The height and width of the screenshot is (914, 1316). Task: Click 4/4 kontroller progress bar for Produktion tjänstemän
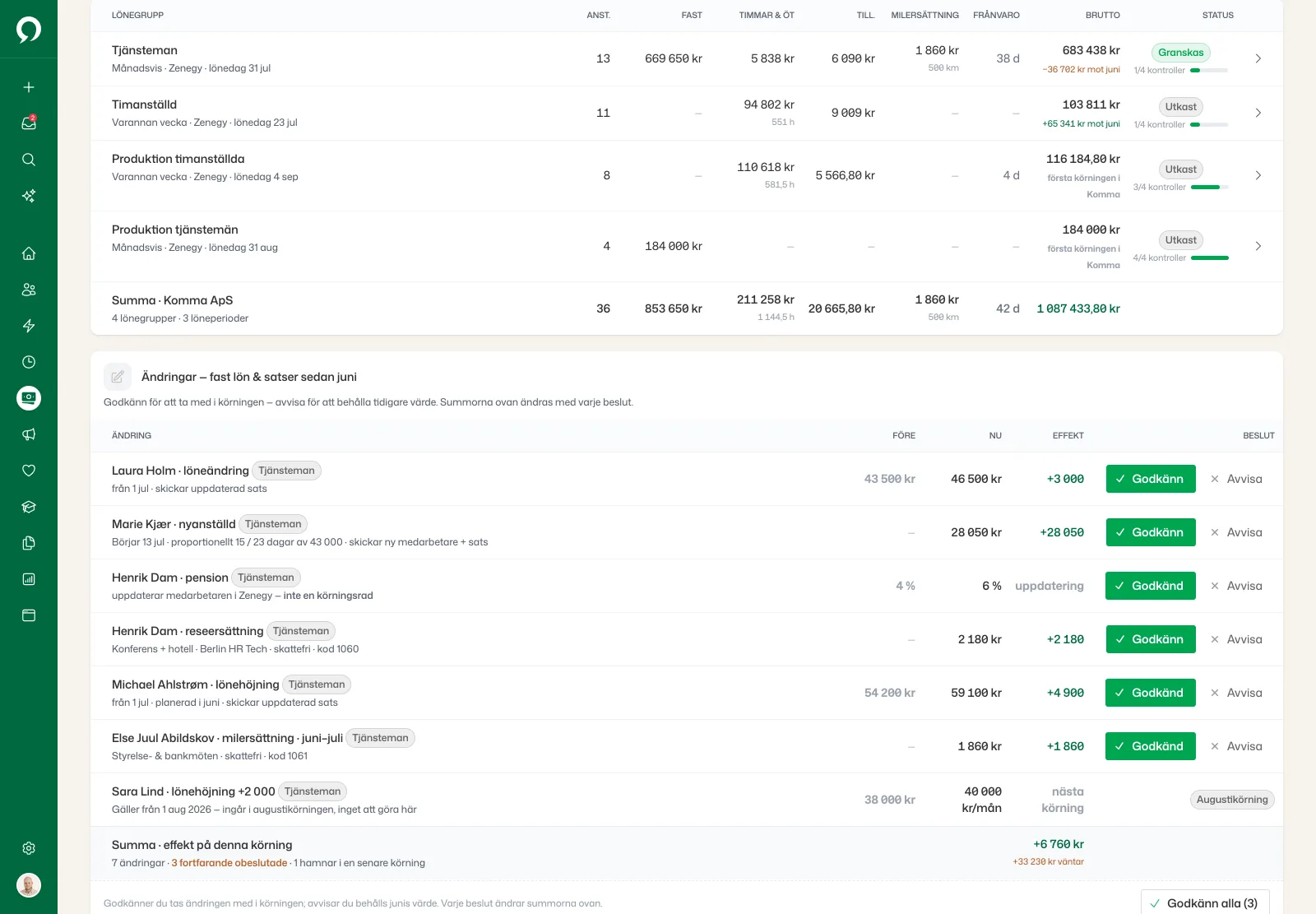tap(1210, 258)
